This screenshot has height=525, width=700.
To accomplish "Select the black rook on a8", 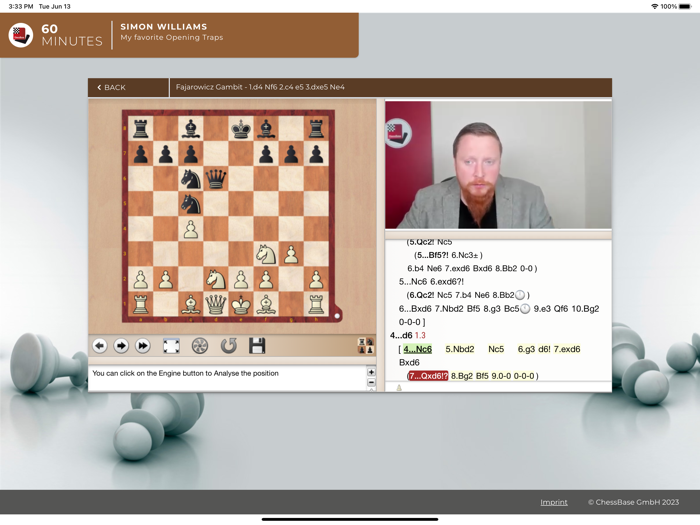I will tap(141, 129).
